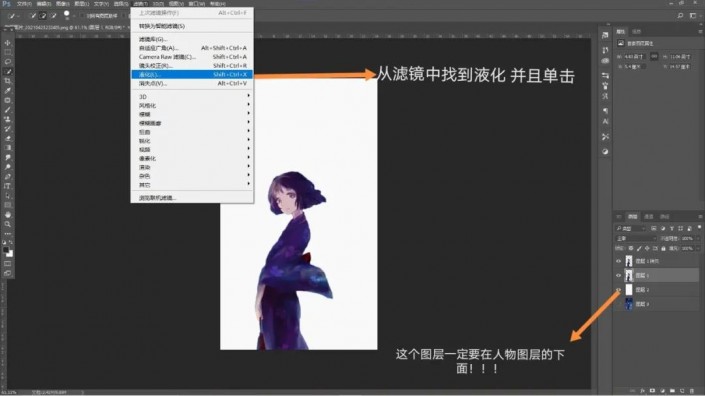
Task: Choose 滤镜库 (Filter Gallery) menu entry
Action: click(192, 39)
